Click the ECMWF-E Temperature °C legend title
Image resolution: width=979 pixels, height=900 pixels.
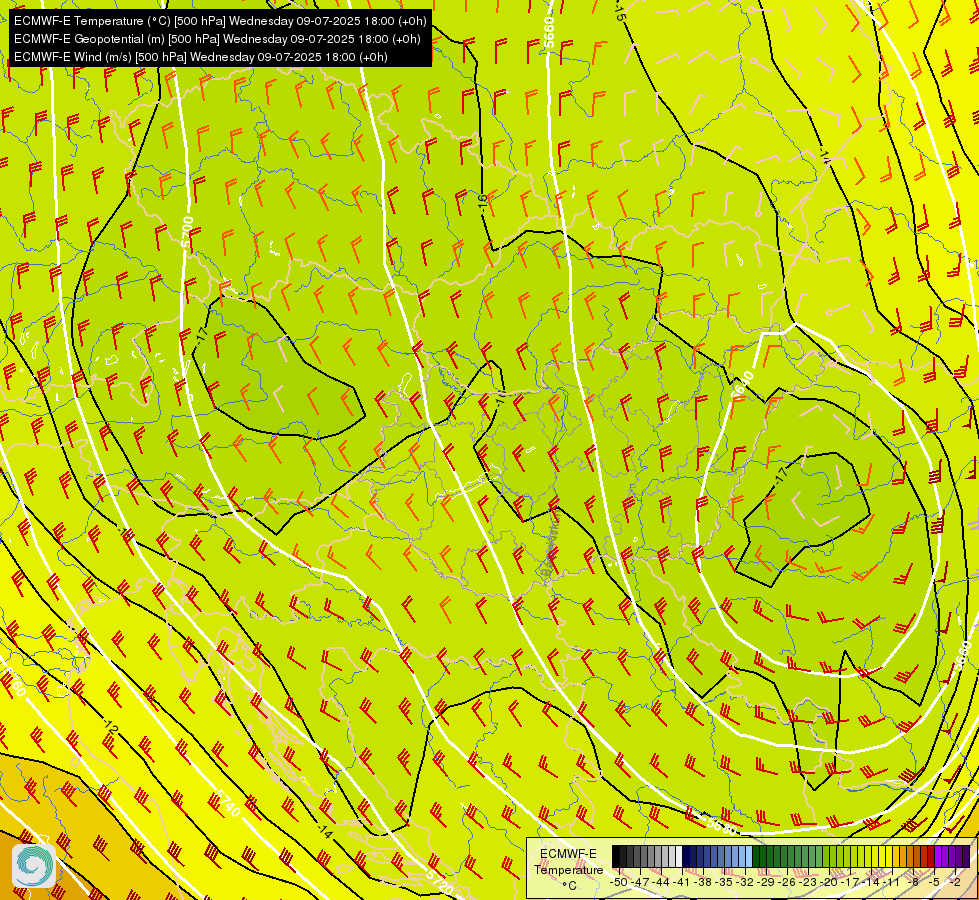pyautogui.click(x=569, y=869)
